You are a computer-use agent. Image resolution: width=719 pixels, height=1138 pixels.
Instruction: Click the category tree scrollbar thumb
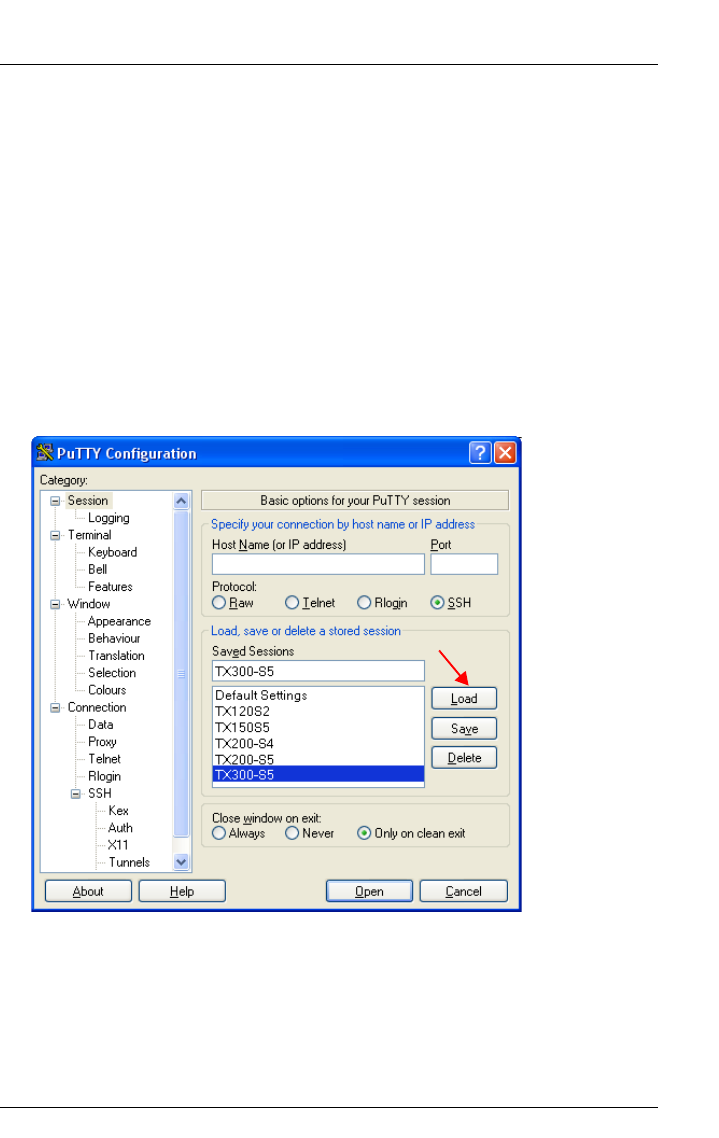pos(181,674)
